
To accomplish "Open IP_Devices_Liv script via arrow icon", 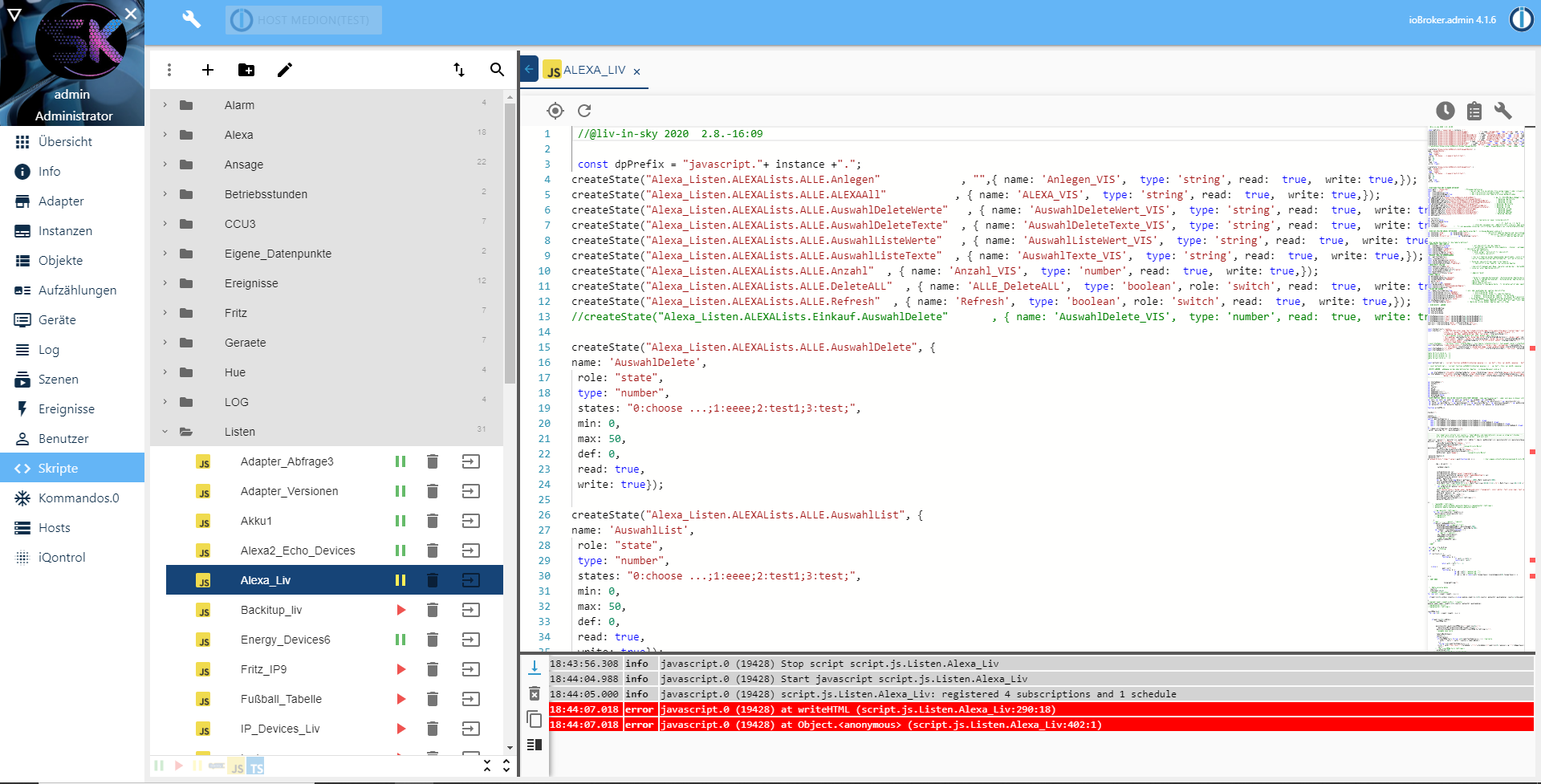I will tap(471, 729).
